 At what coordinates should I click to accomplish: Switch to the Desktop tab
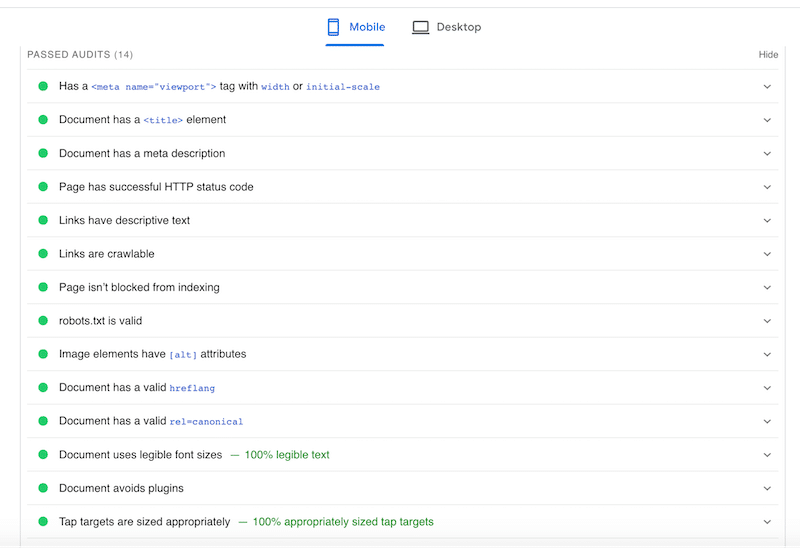pyautogui.click(x=446, y=27)
